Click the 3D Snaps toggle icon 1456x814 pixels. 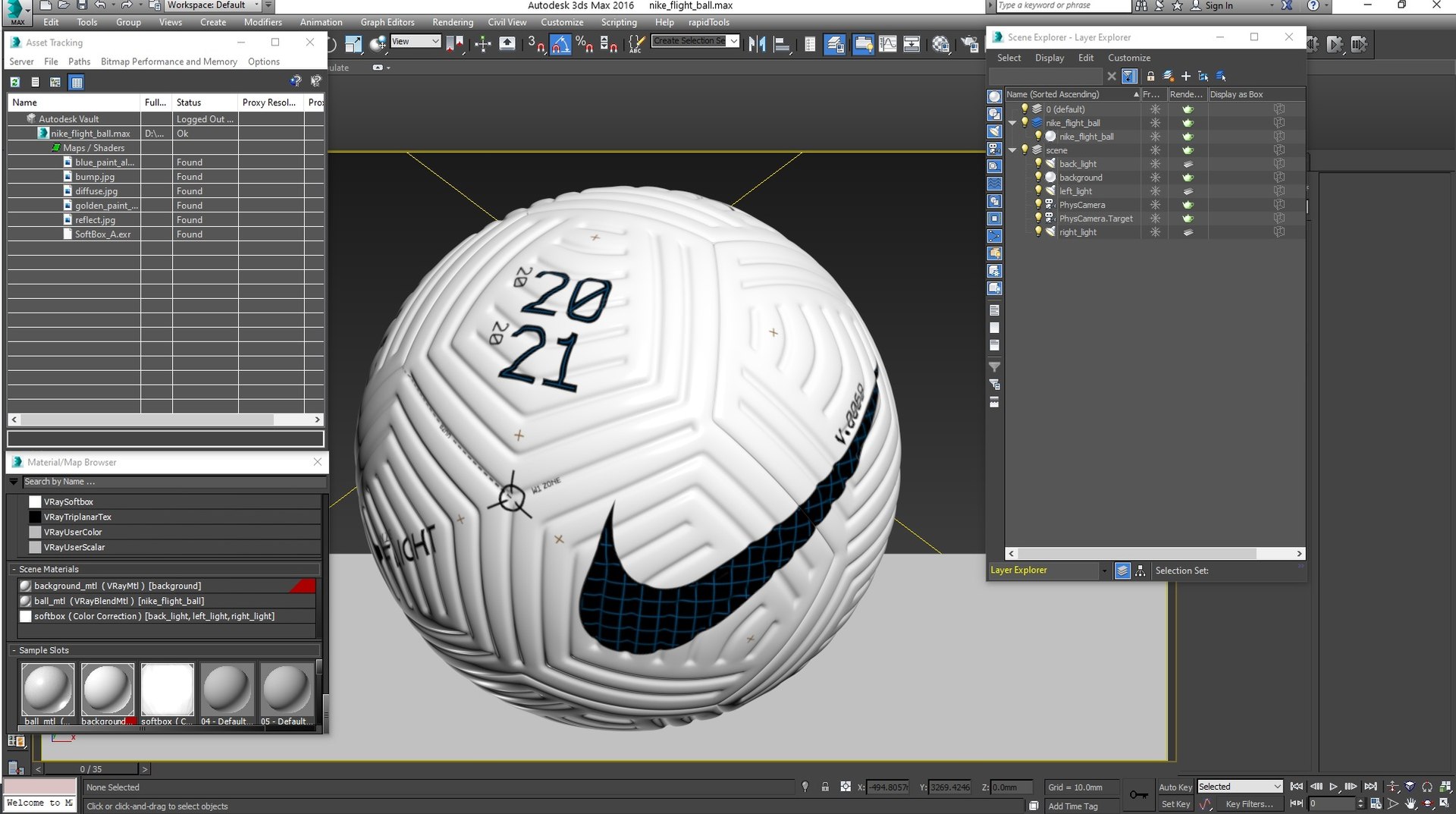536,45
